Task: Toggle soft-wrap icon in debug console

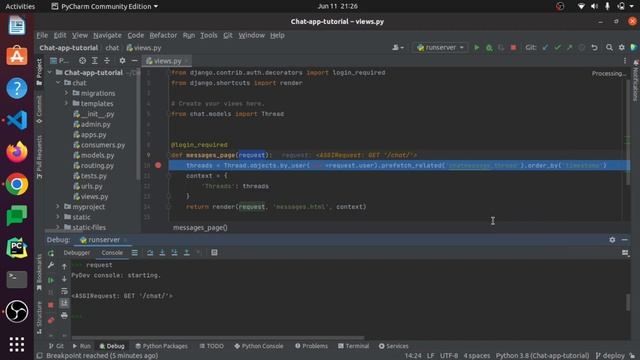Action: [64, 291]
